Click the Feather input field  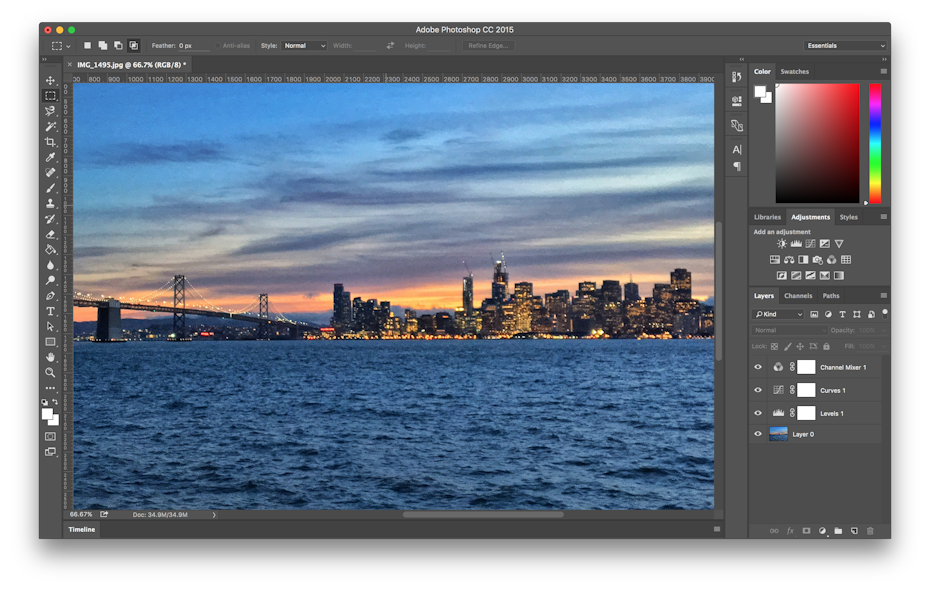click(195, 46)
